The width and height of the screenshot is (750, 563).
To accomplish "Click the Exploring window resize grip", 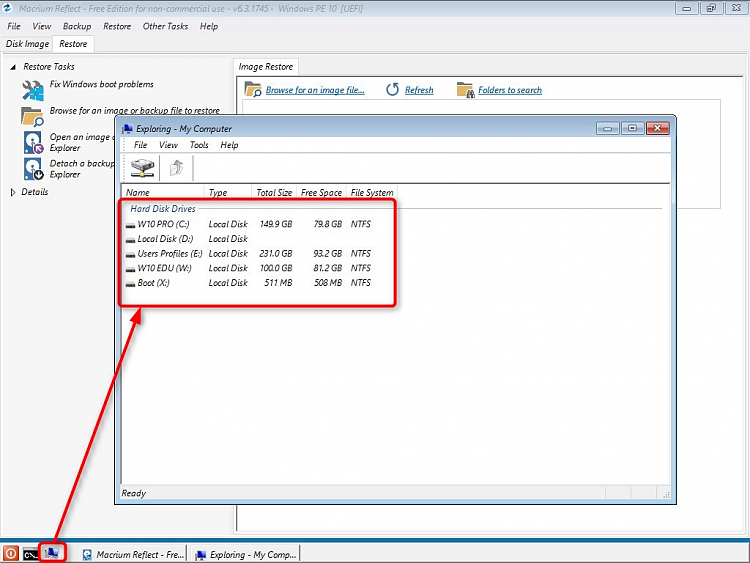I will pyautogui.click(x=667, y=495).
